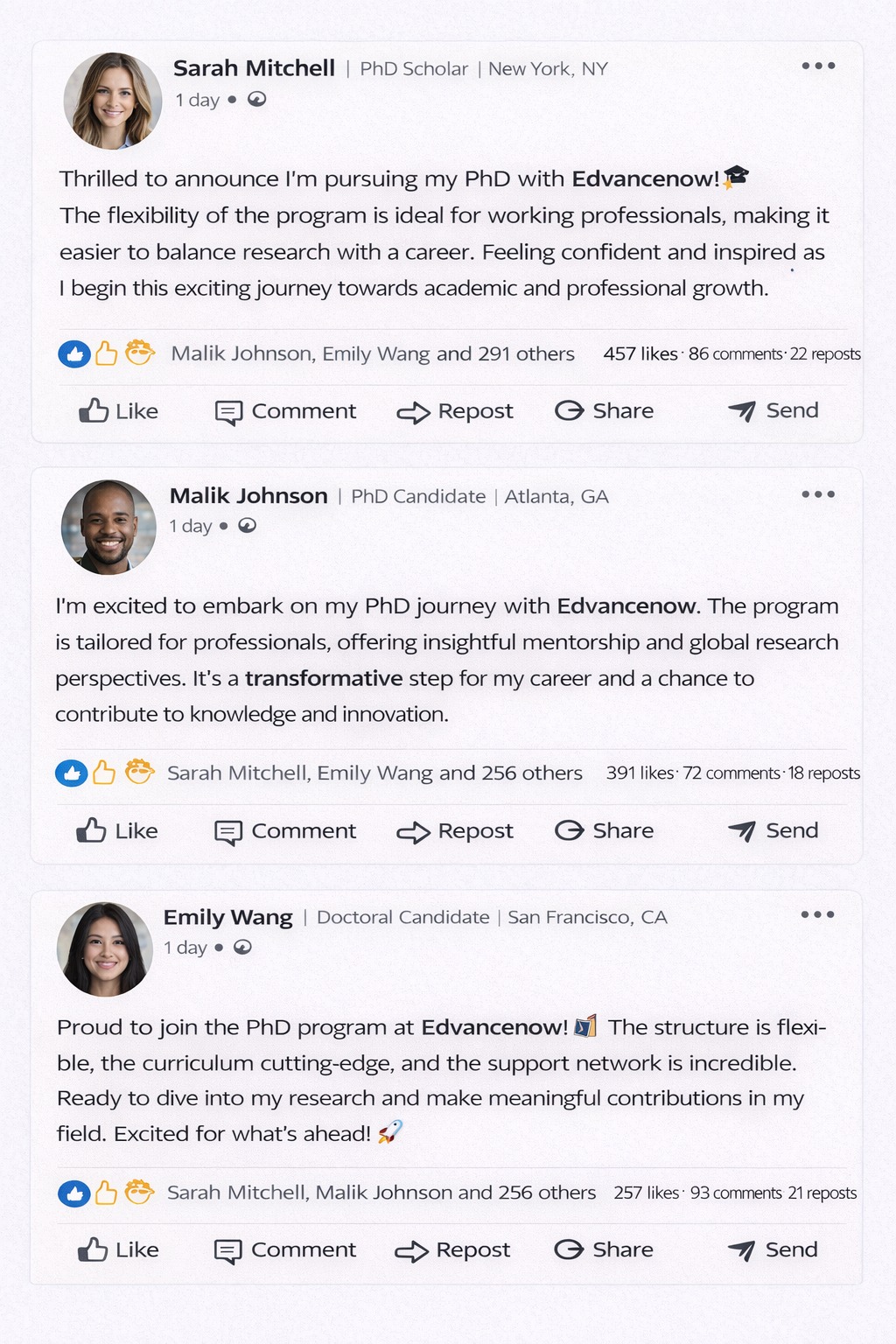Comment on Emily Wang's post

(x=285, y=1250)
